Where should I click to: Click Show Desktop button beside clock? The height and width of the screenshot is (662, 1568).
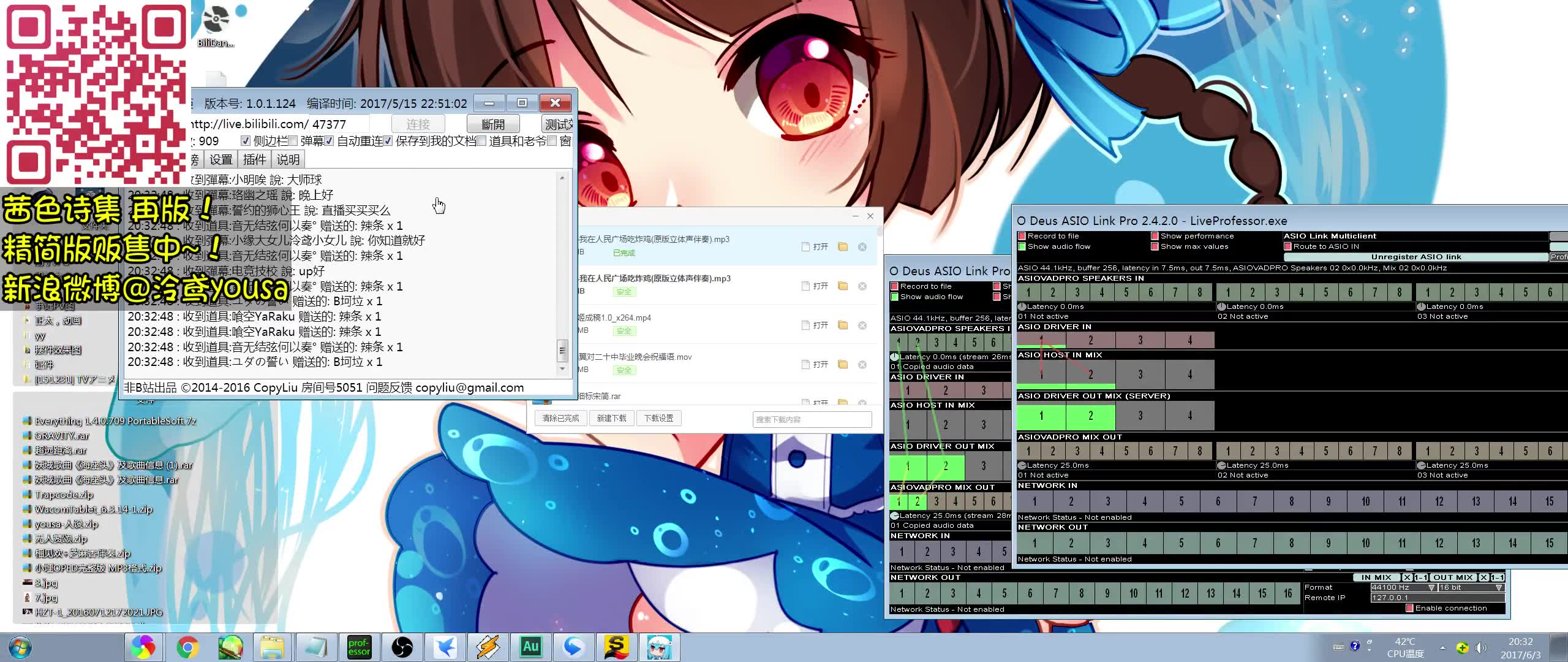point(1559,647)
